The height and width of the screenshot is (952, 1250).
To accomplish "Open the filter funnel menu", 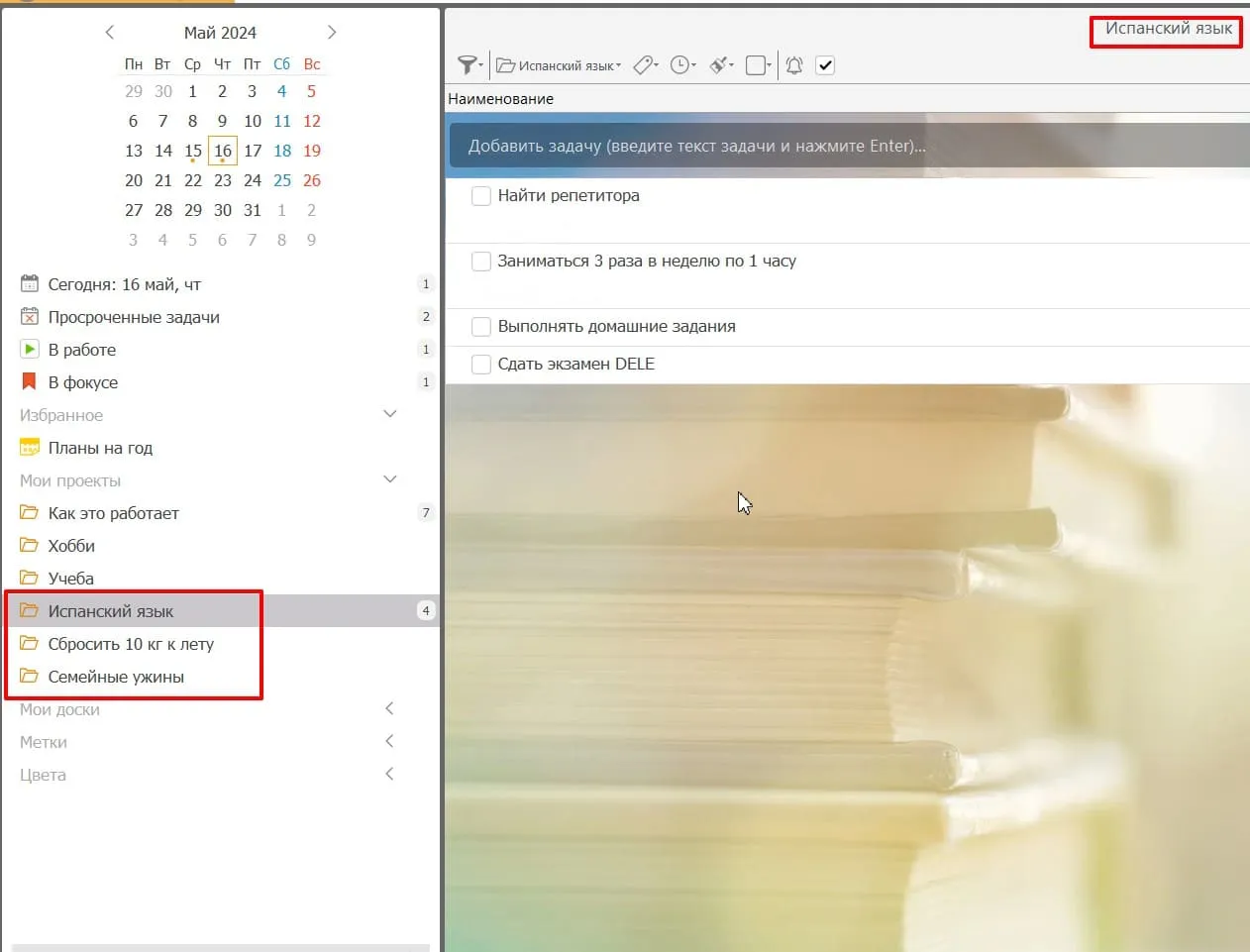I will pyautogui.click(x=468, y=65).
